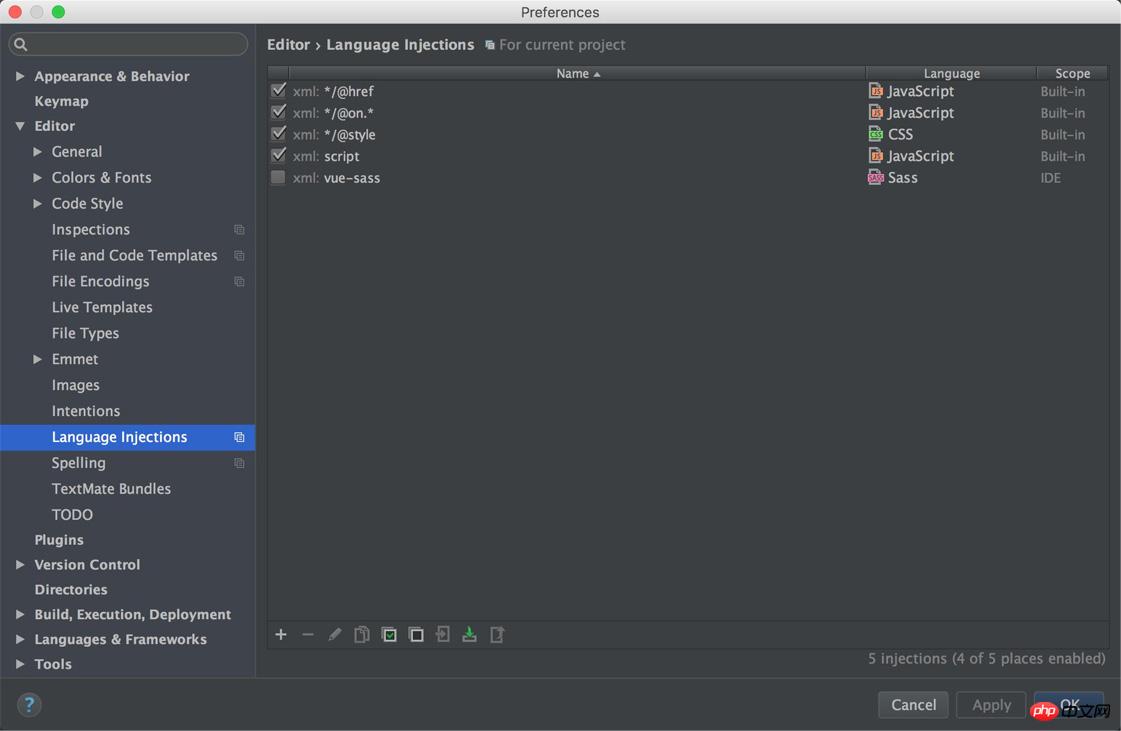
Task: Edit the selected injection with pencil icon
Action: coord(335,634)
